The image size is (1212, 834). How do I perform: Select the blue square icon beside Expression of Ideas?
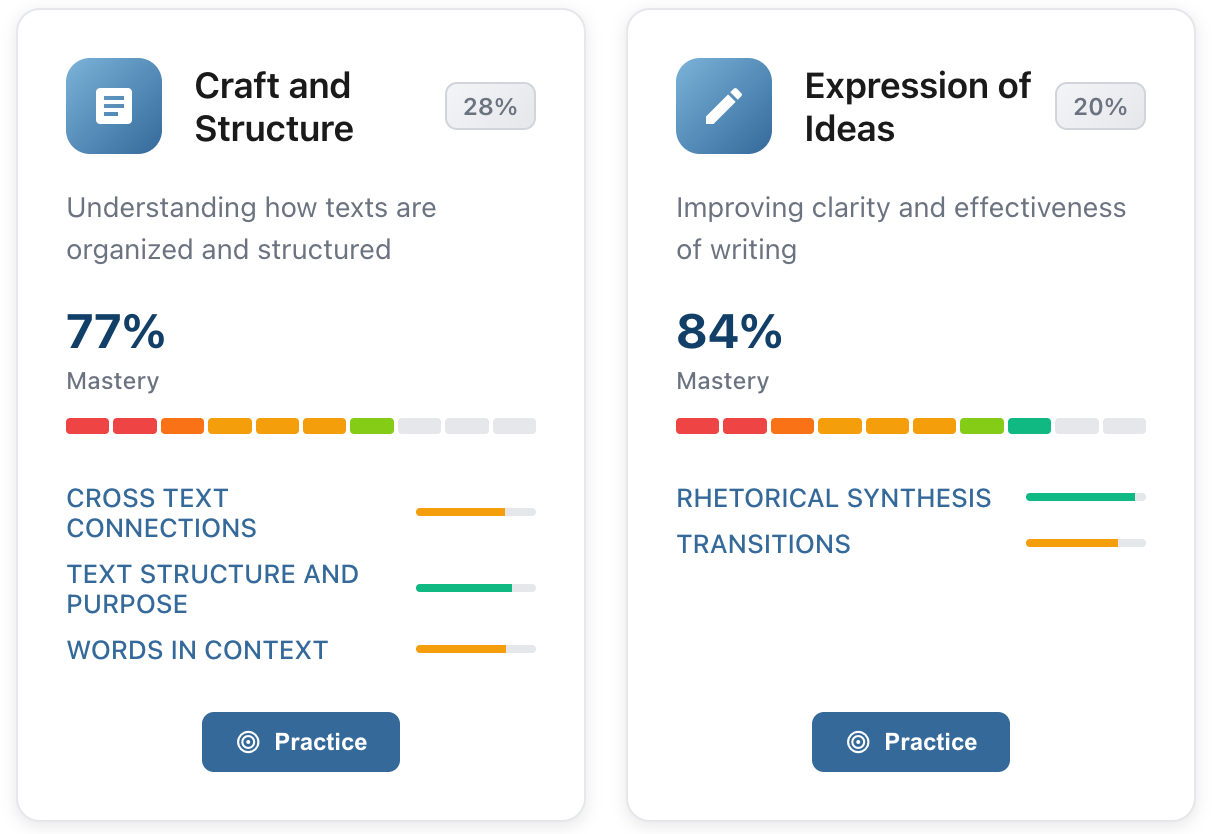pos(723,105)
